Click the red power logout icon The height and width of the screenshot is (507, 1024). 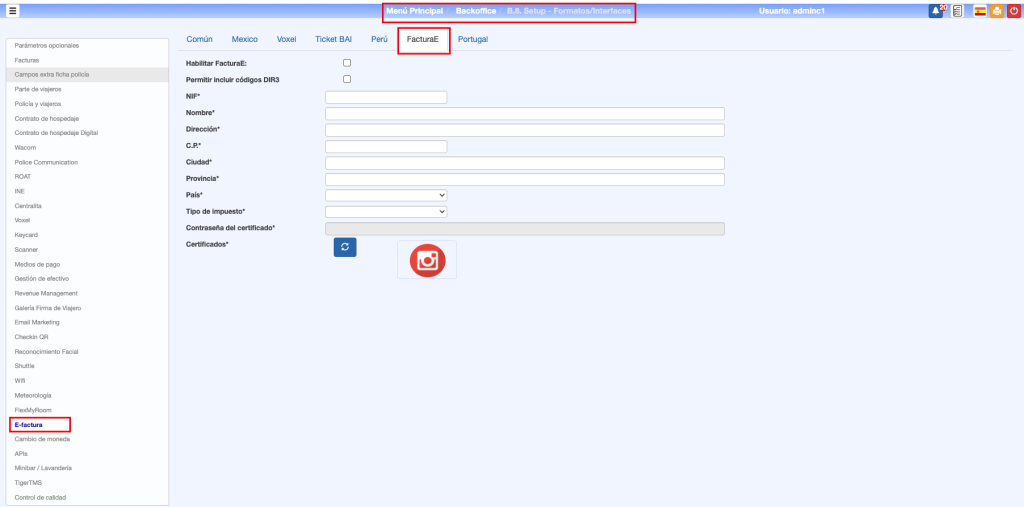click(x=1013, y=11)
